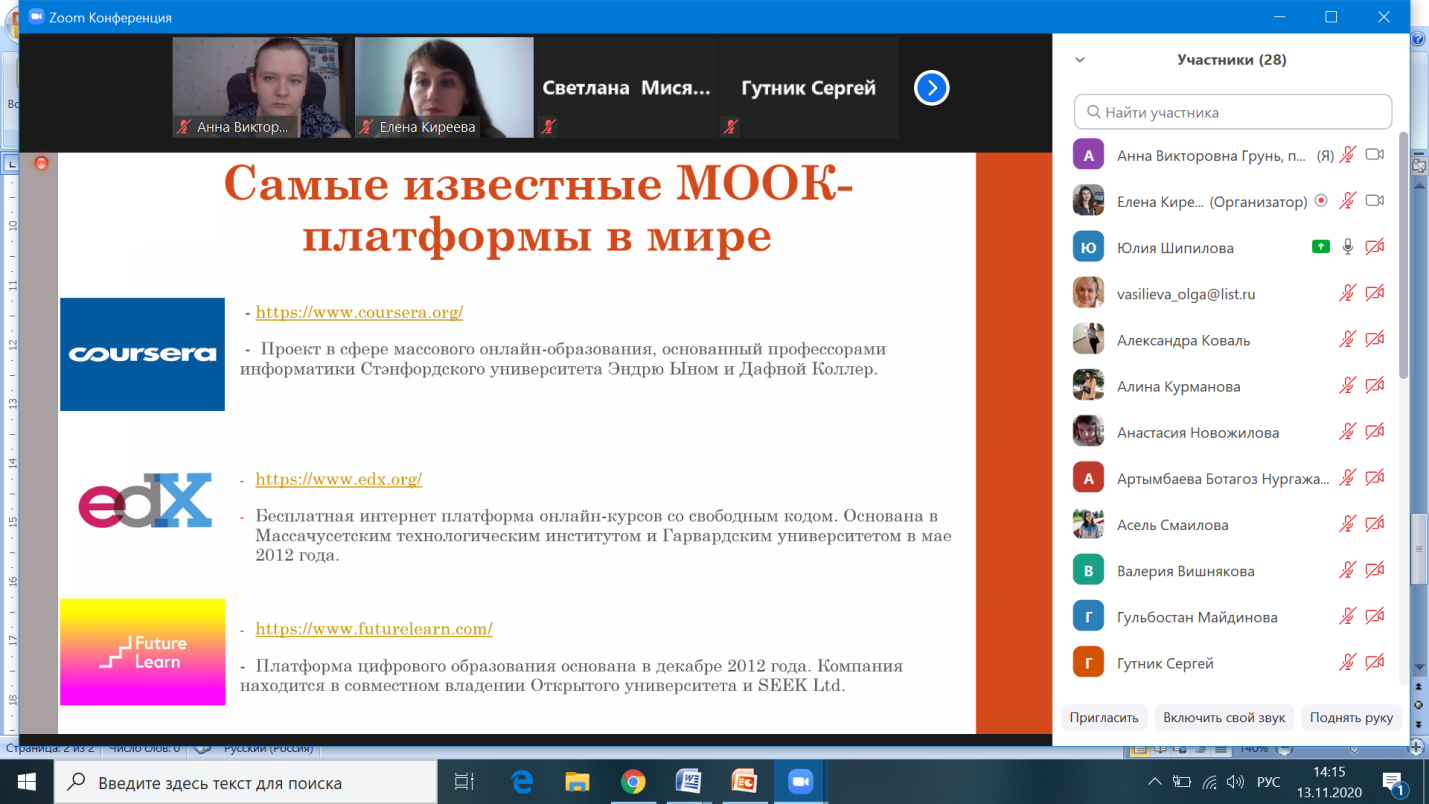The image size is (1429, 804).
Task: Click the Windows taskbar search box
Action: 246,782
